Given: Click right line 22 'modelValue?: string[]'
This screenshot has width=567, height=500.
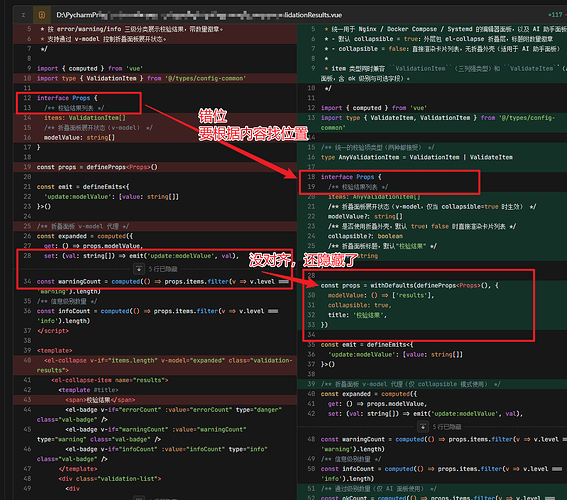Looking at the screenshot, I should pos(365,217).
